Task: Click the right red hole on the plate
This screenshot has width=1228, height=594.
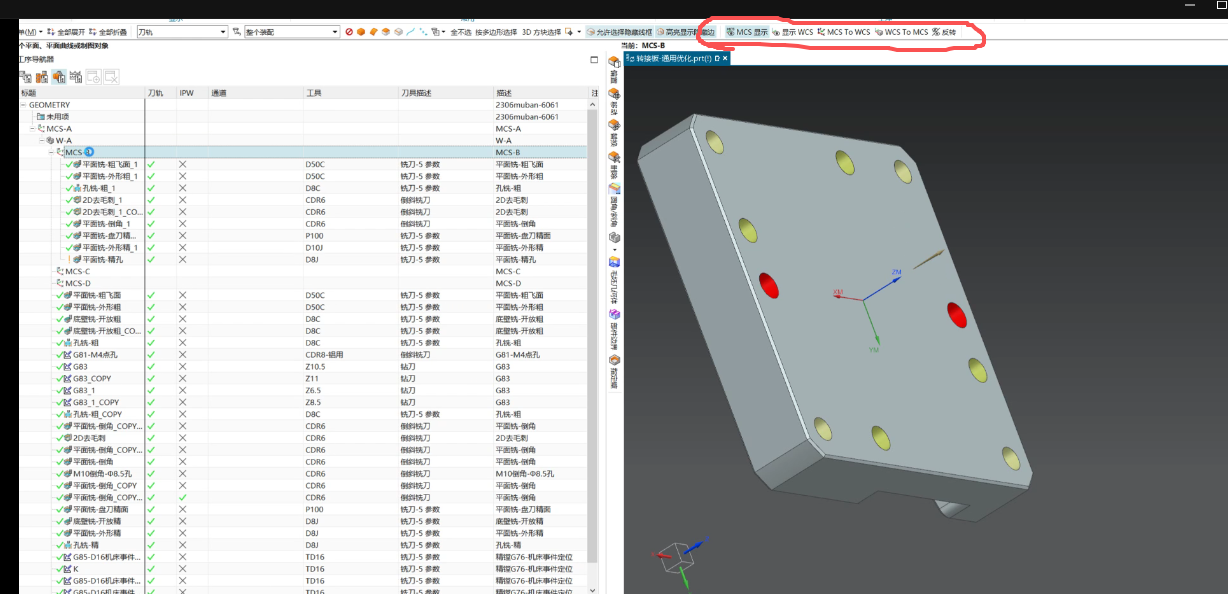Action: point(955,316)
